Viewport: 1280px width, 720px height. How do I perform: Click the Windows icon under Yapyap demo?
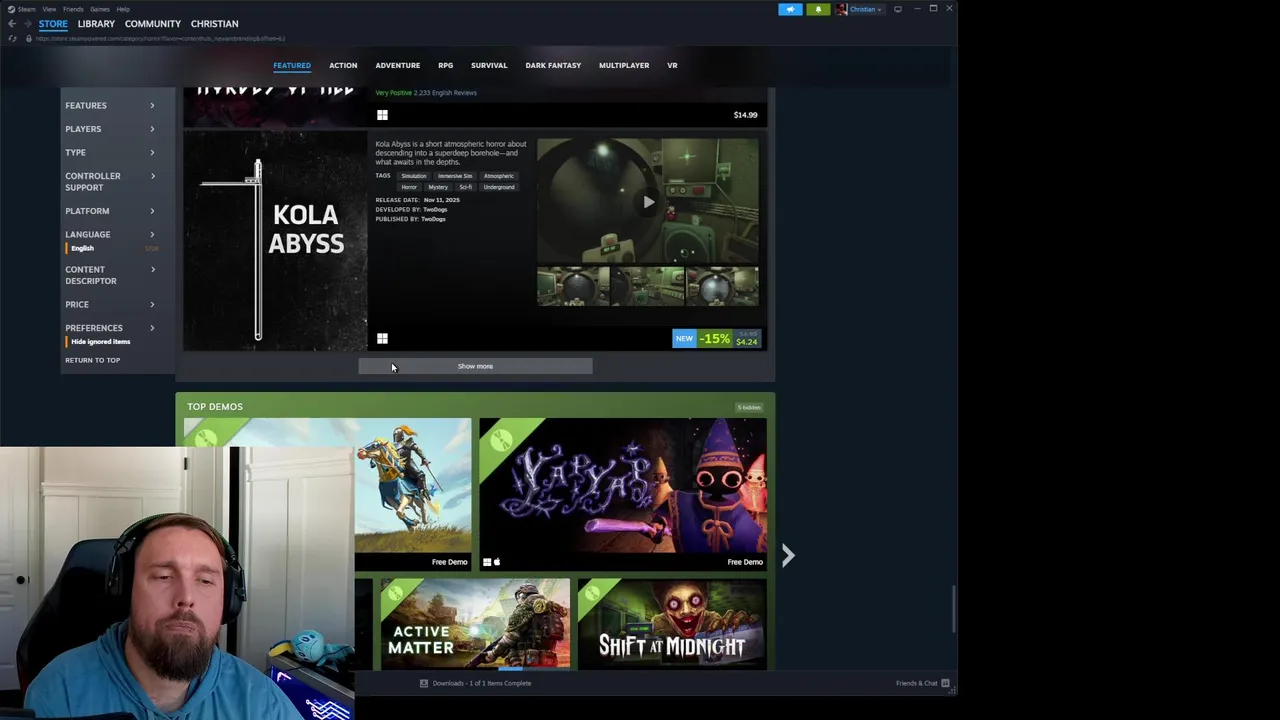(x=487, y=562)
